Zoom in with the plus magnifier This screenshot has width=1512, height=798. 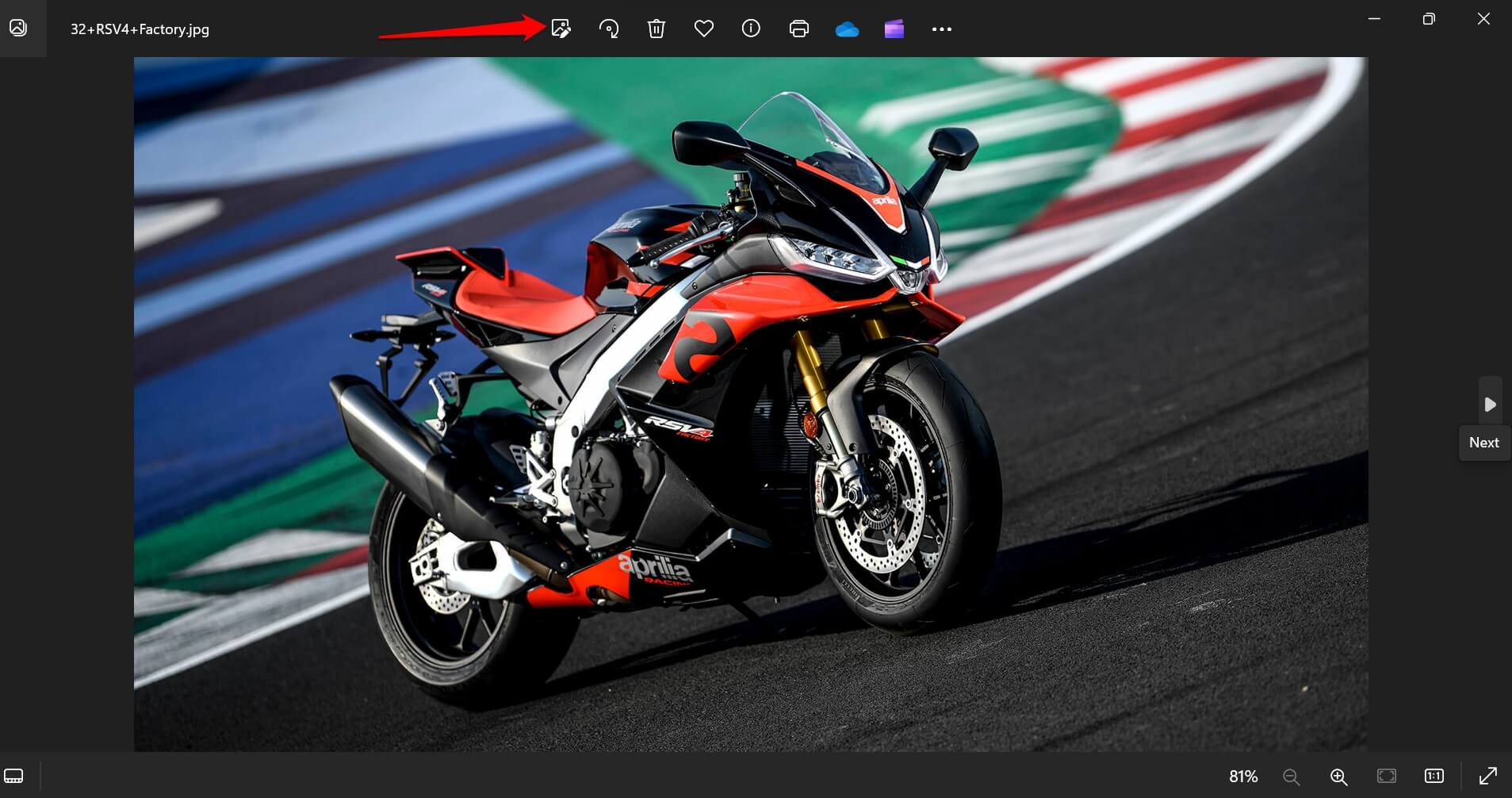point(1339,777)
